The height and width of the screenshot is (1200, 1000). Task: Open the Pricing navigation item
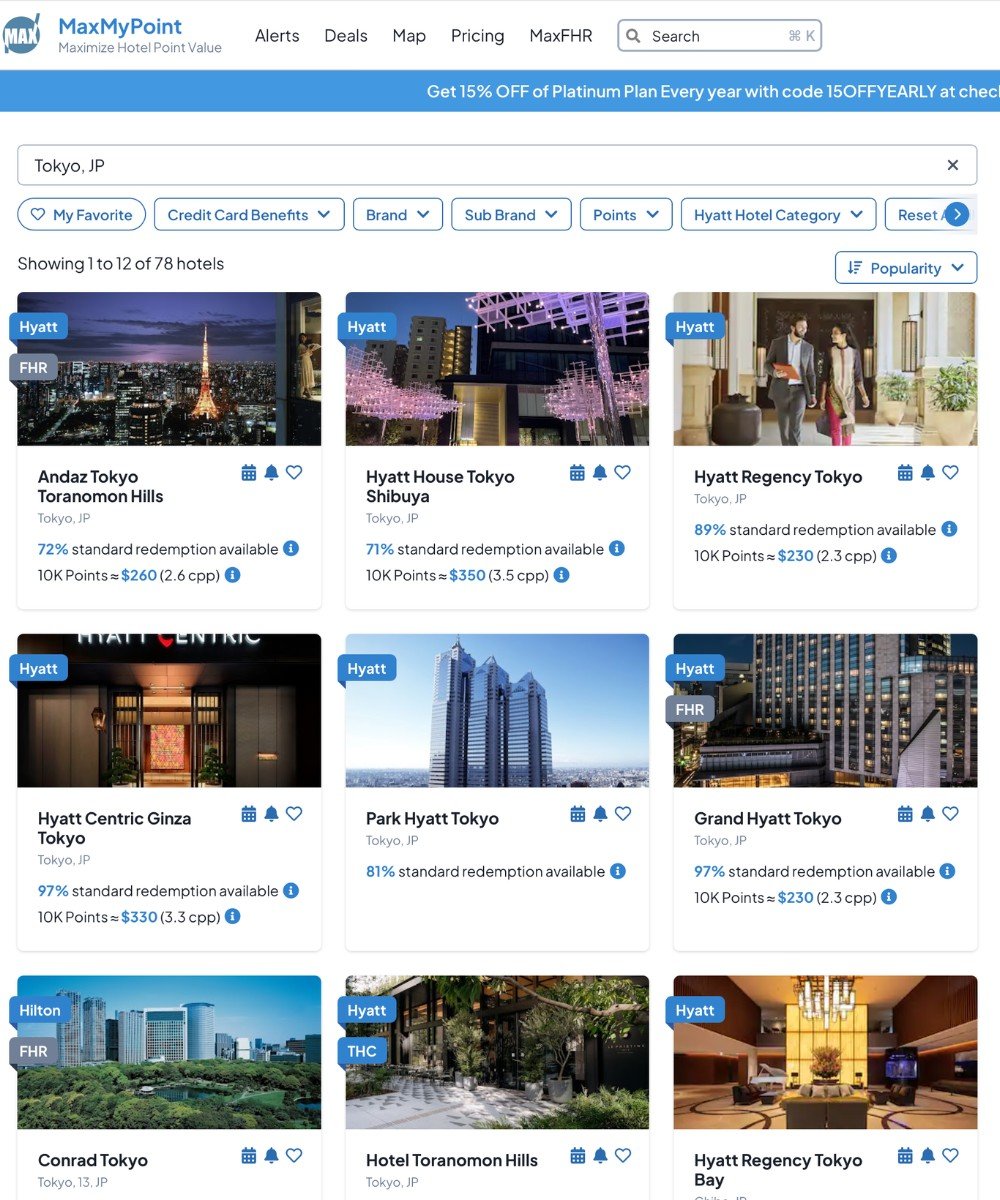coord(478,36)
